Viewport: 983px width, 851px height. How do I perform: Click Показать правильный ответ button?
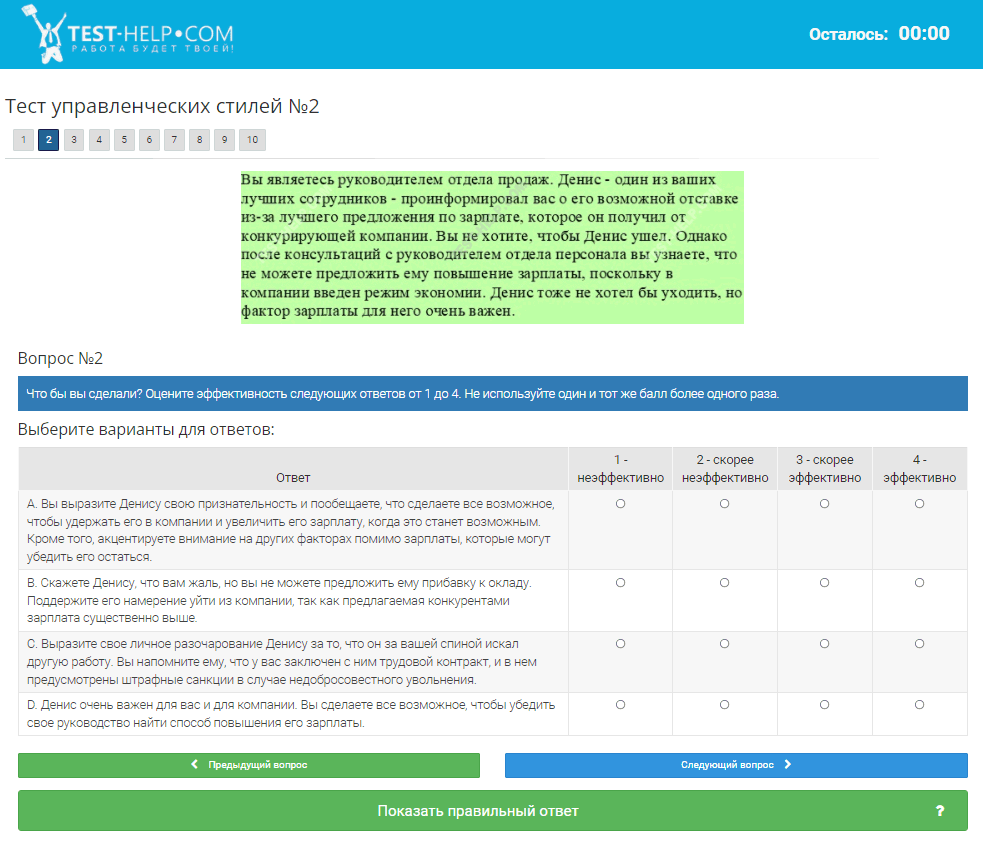(493, 811)
